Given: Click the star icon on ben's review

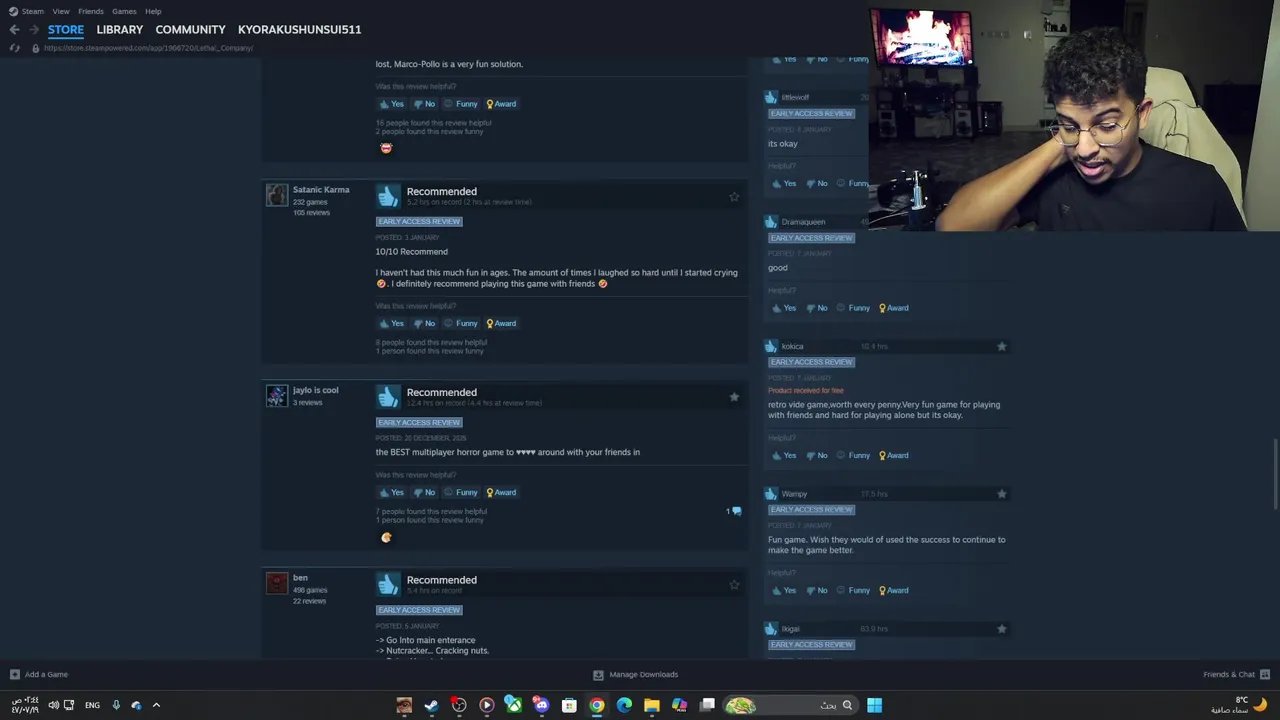Looking at the screenshot, I should (x=734, y=585).
